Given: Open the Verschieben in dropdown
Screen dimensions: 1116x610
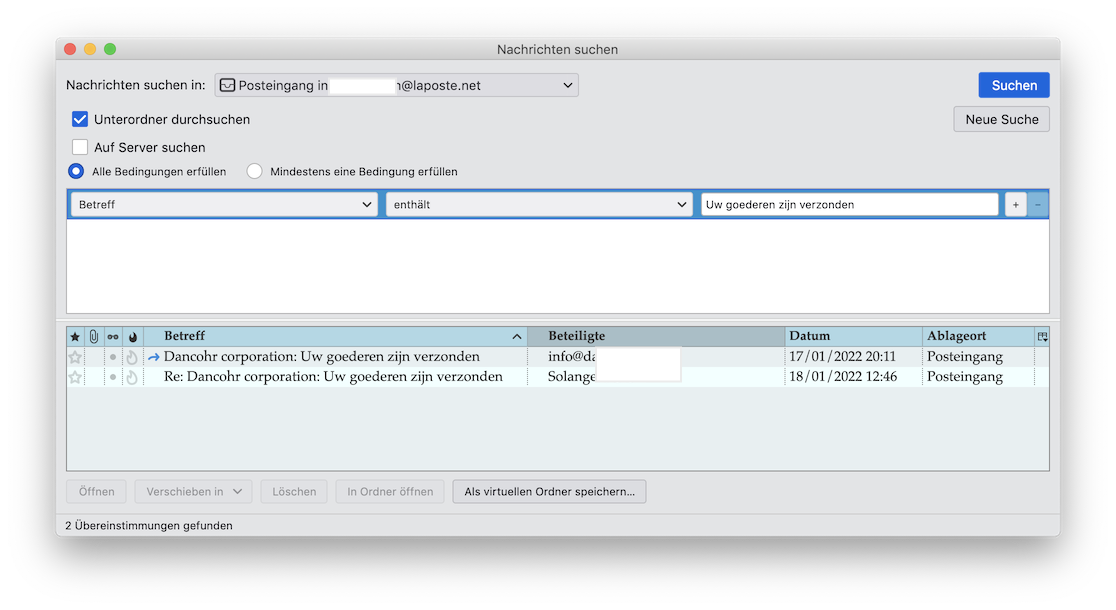Looking at the screenshot, I should [194, 492].
